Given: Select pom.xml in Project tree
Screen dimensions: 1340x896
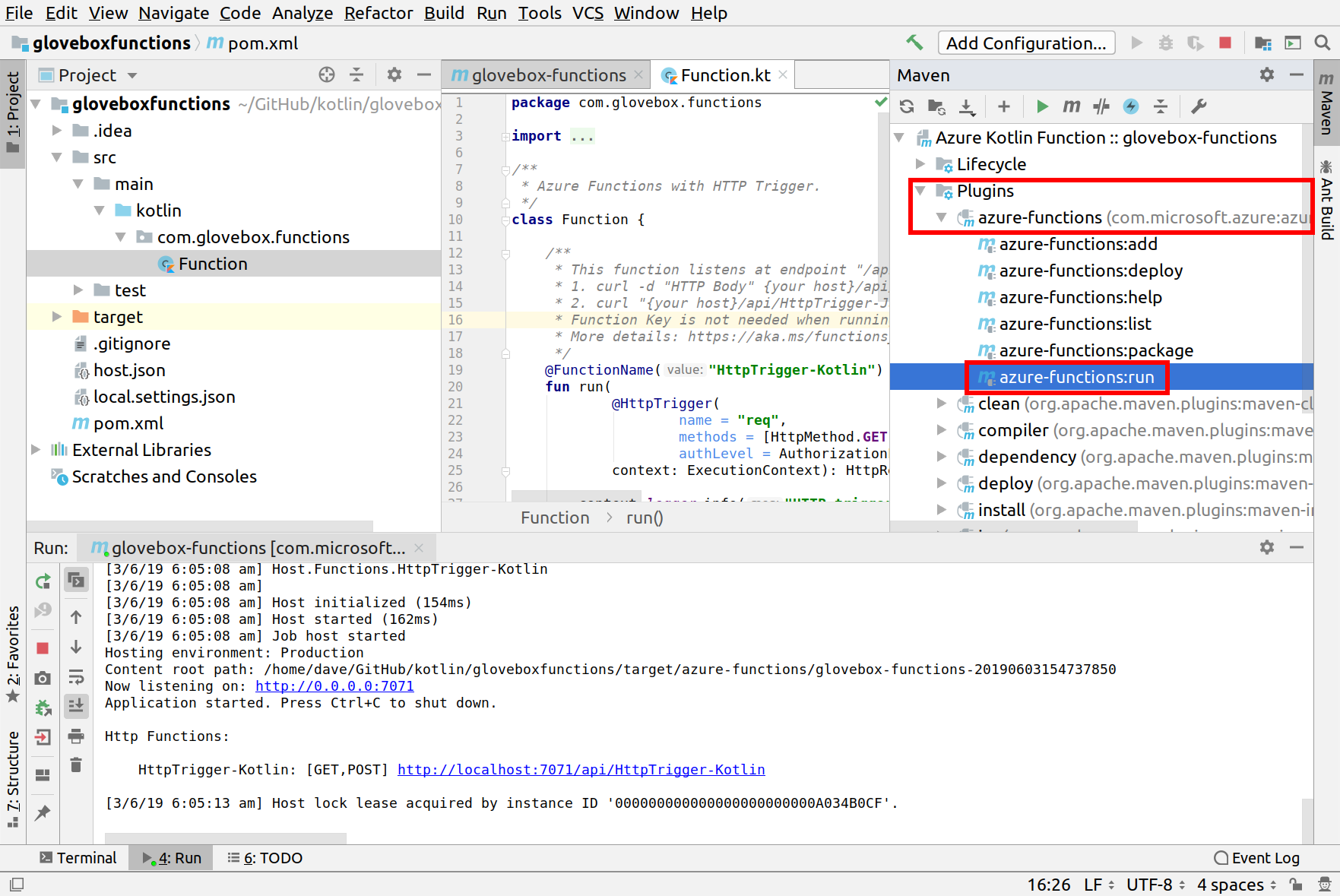Looking at the screenshot, I should point(128,423).
